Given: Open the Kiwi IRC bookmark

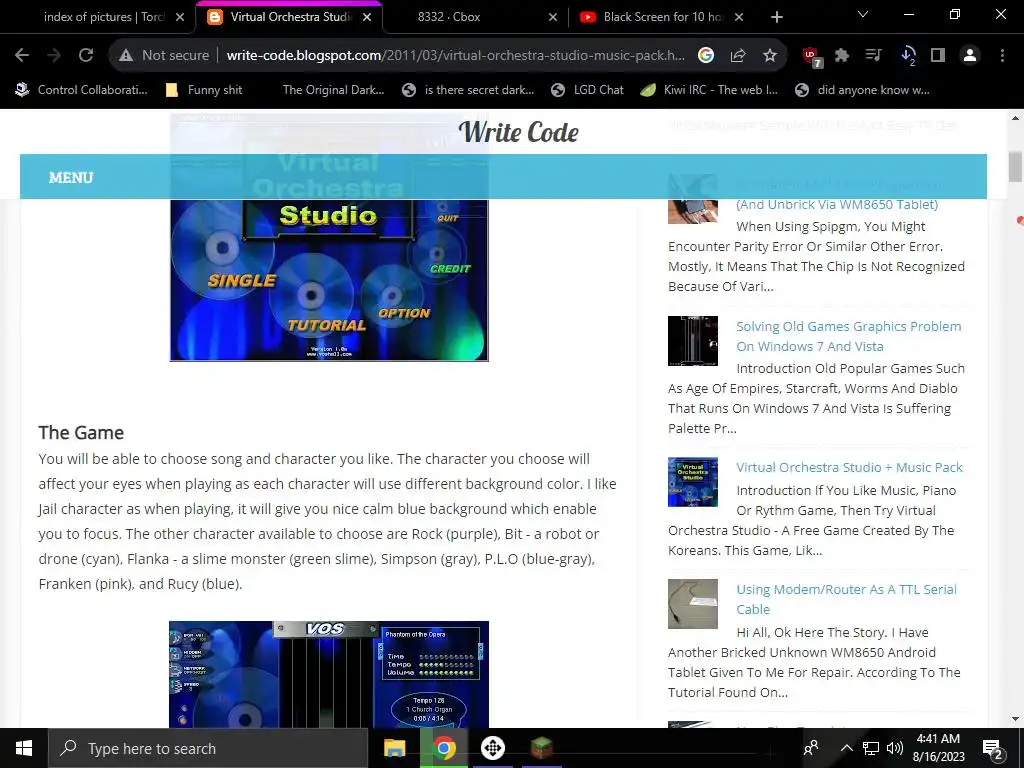Looking at the screenshot, I should tap(709, 90).
